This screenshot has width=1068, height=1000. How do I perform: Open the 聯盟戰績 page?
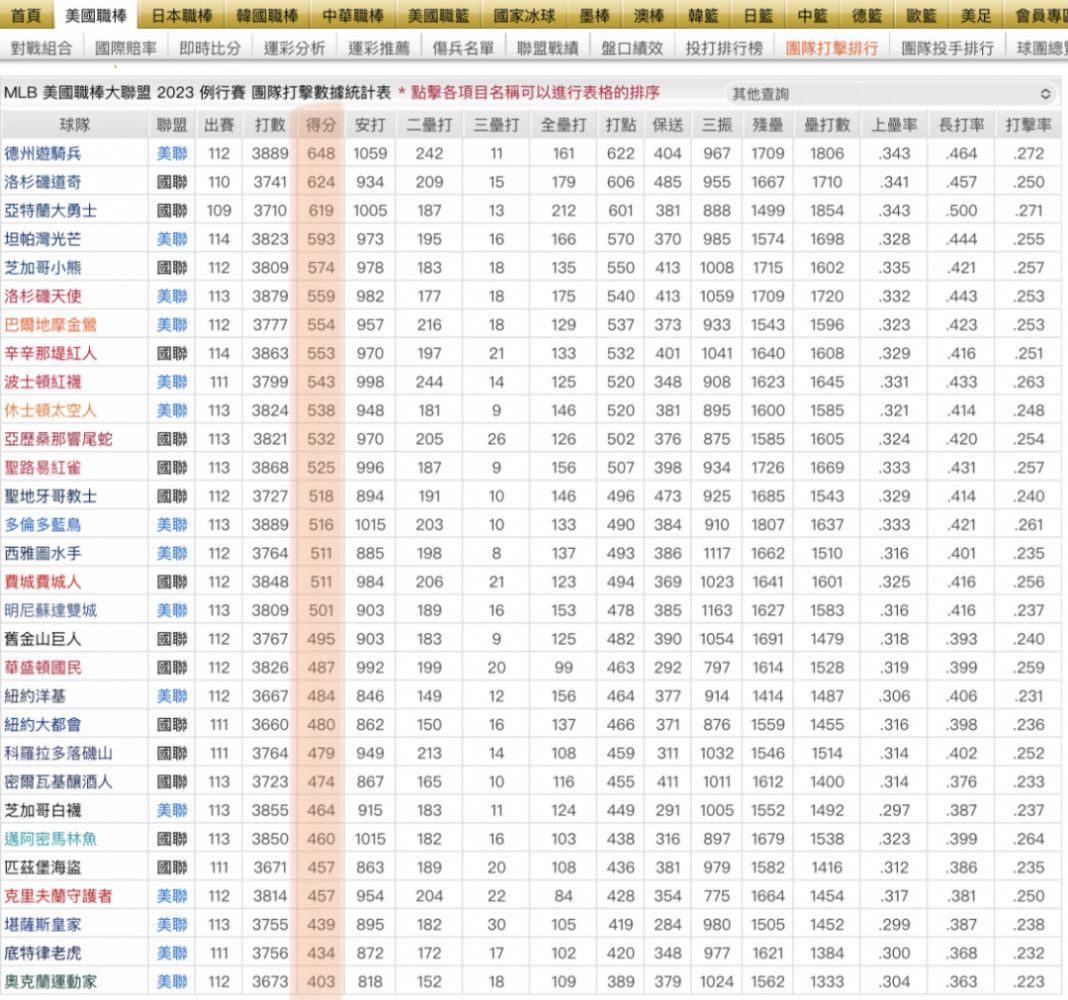(x=548, y=48)
